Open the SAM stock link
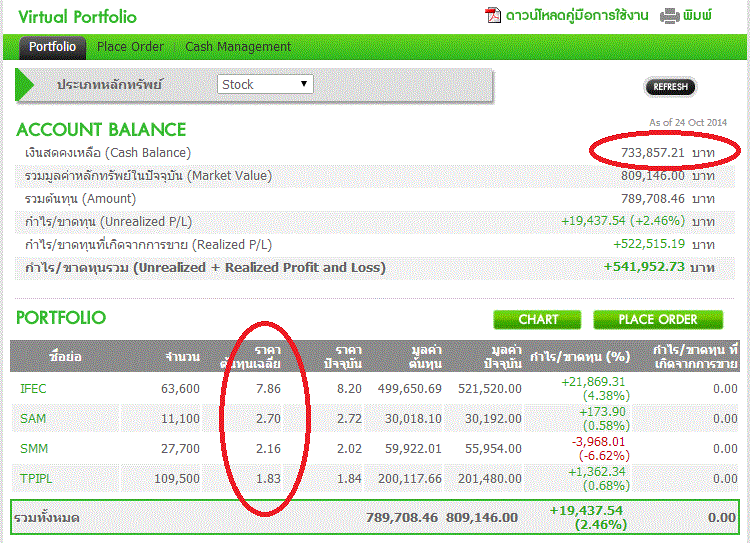 tap(33, 419)
